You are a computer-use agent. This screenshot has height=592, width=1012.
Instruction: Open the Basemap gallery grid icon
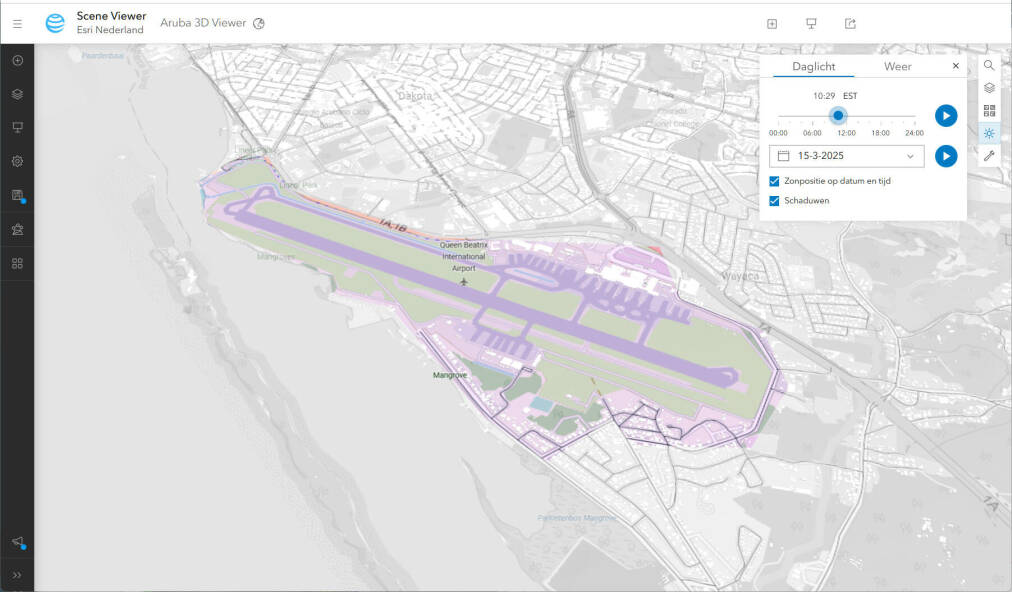pyautogui.click(x=989, y=110)
